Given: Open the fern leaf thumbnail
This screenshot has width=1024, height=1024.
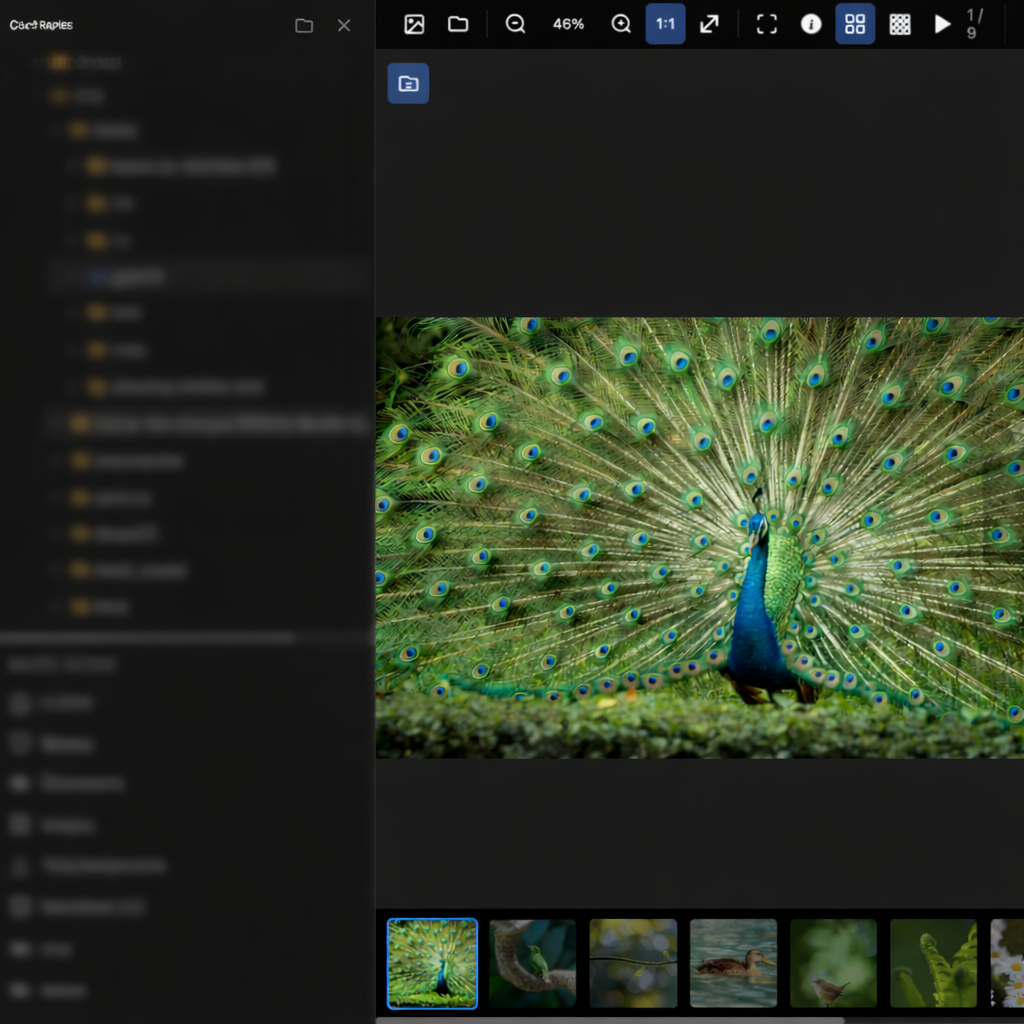Looking at the screenshot, I should (933, 963).
